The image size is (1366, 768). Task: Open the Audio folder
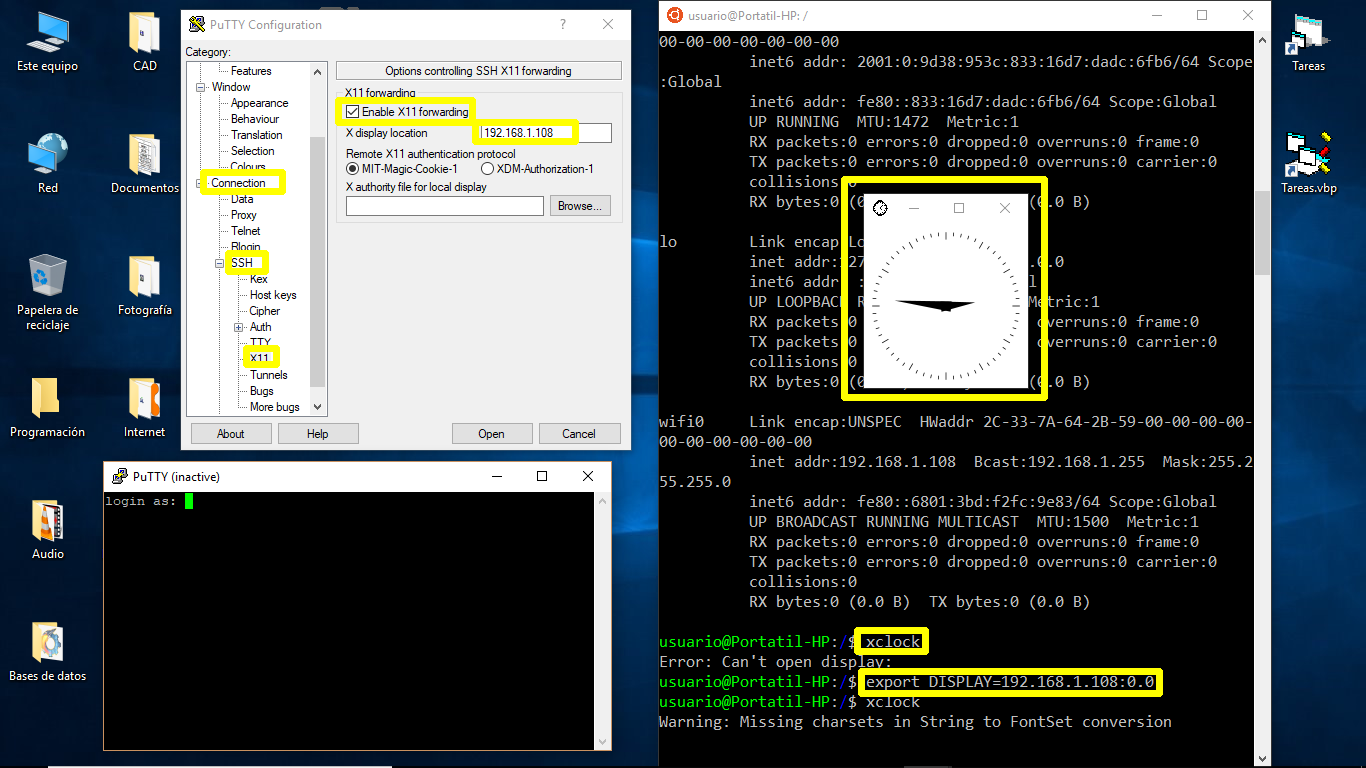(46, 522)
